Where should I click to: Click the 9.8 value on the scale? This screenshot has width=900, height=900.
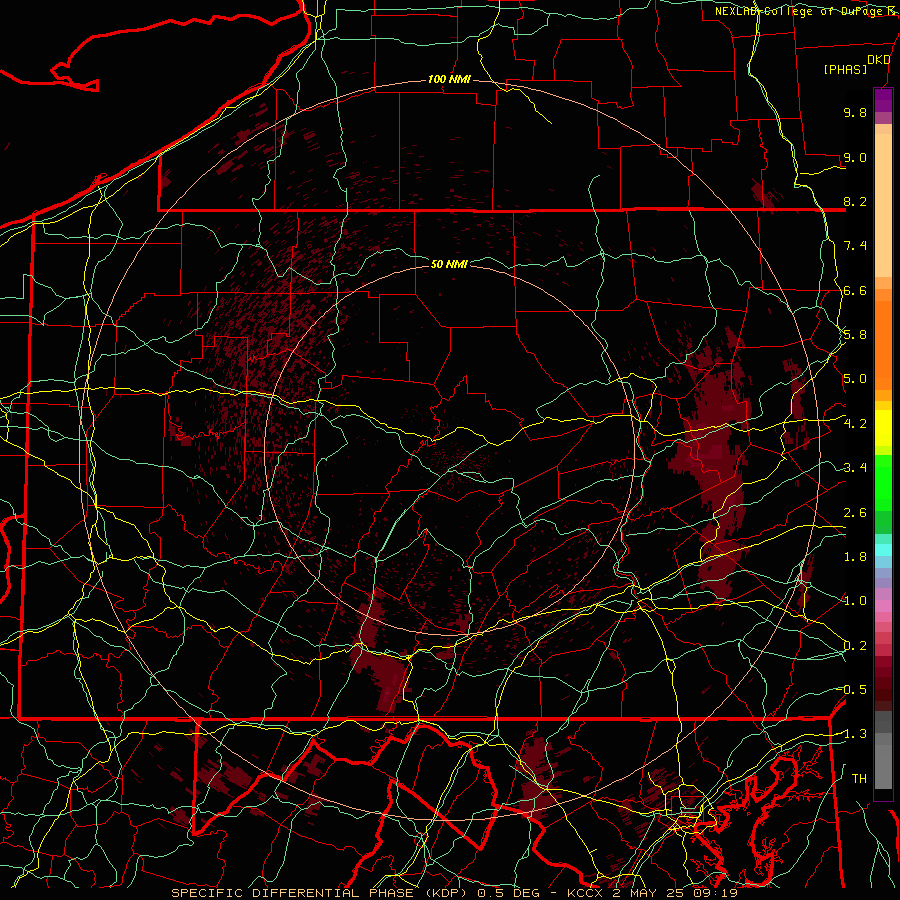pos(855,112)
